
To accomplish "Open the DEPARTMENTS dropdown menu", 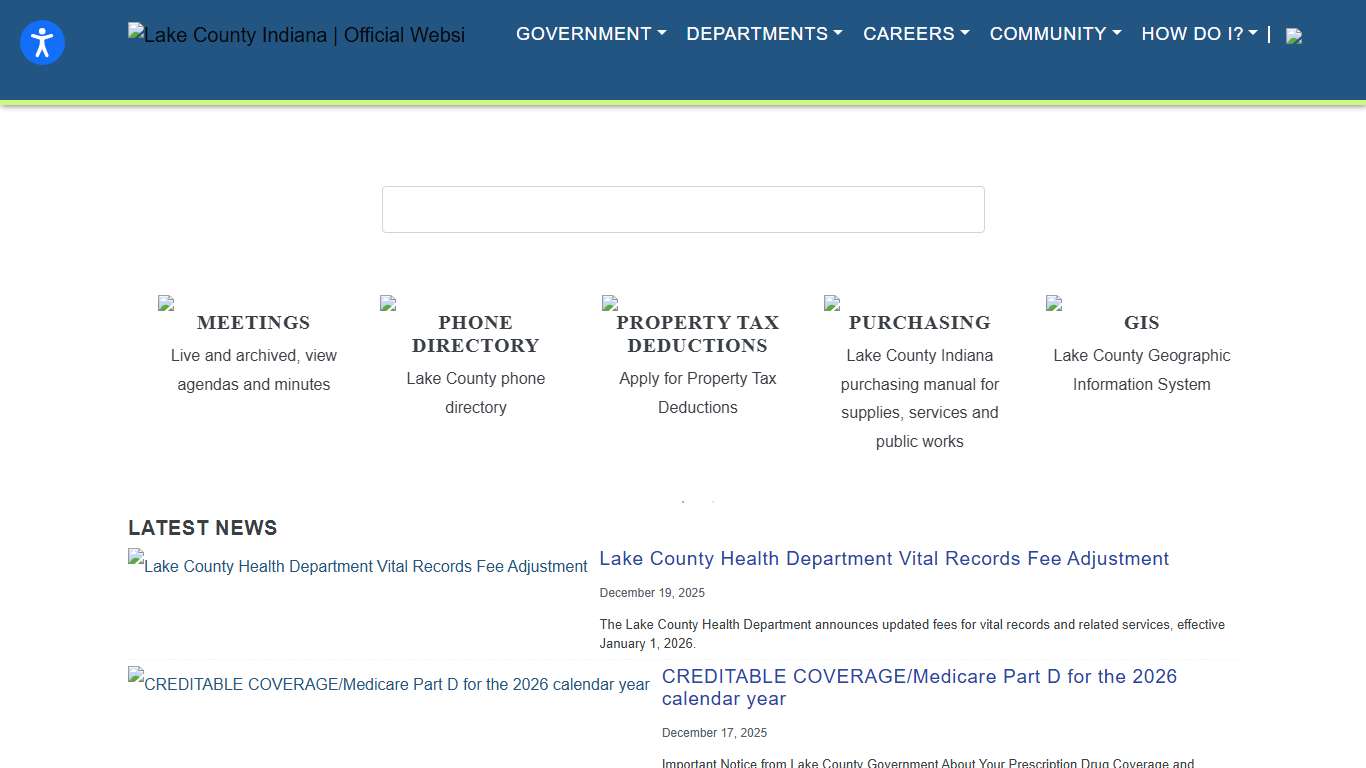I will (763, 33).
